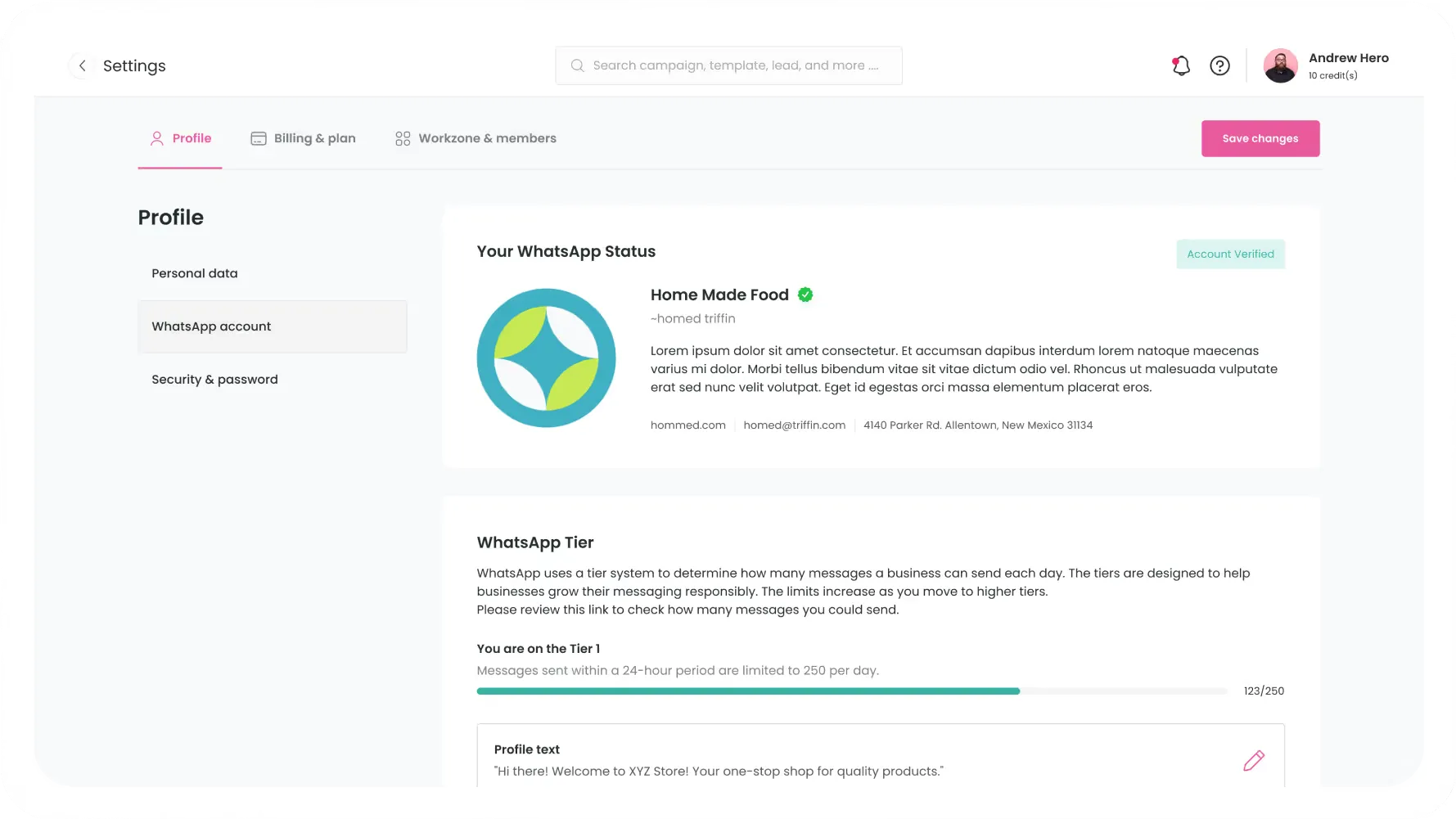Click Andrew Hero's avatar photo
Viewport: 1456px width, 819px height.
point(1280,65)
